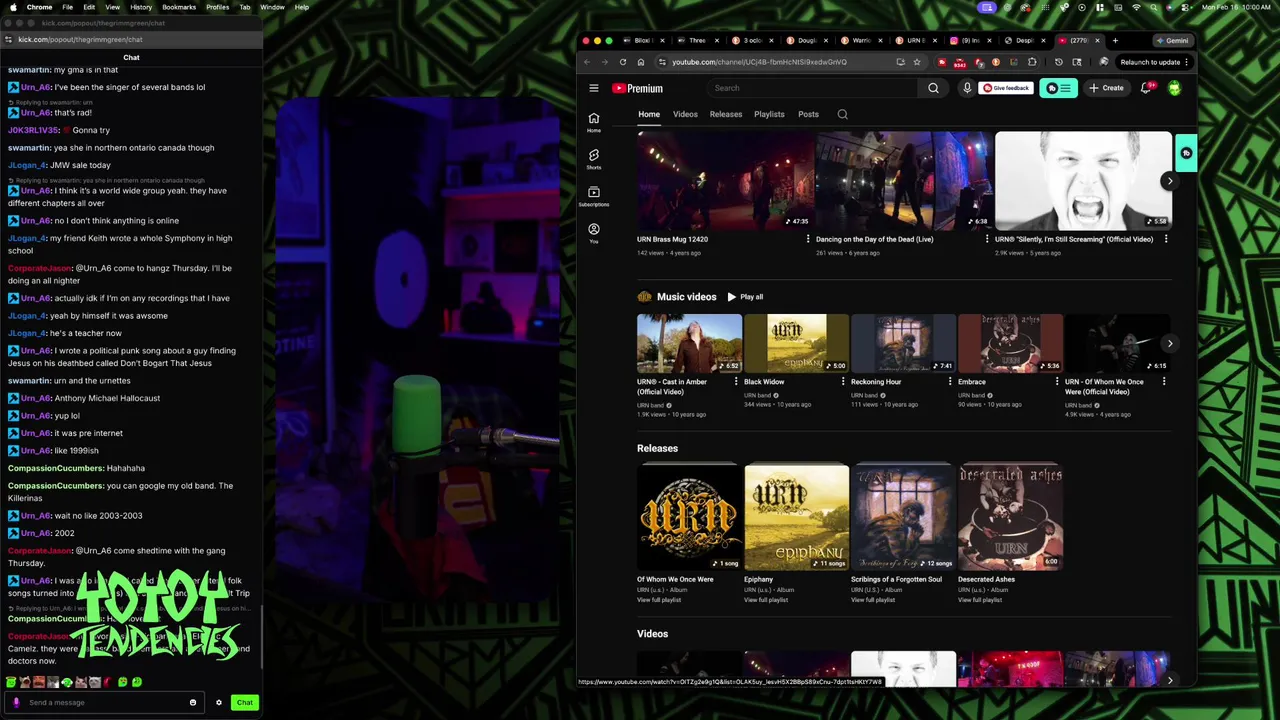Open YouTube guide hamburger menu
This screenshot has width=1280, height=720.
(593, 88)
